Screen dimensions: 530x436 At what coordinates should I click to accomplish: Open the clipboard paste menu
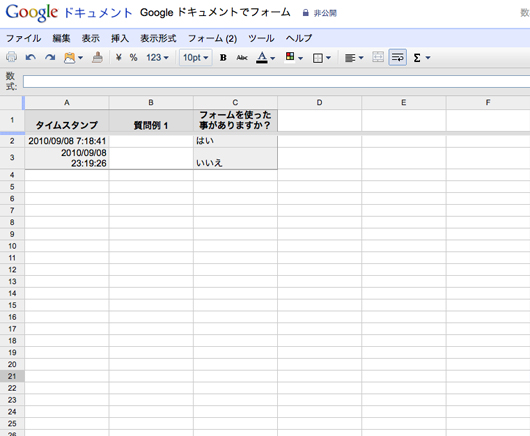point(73,57)
